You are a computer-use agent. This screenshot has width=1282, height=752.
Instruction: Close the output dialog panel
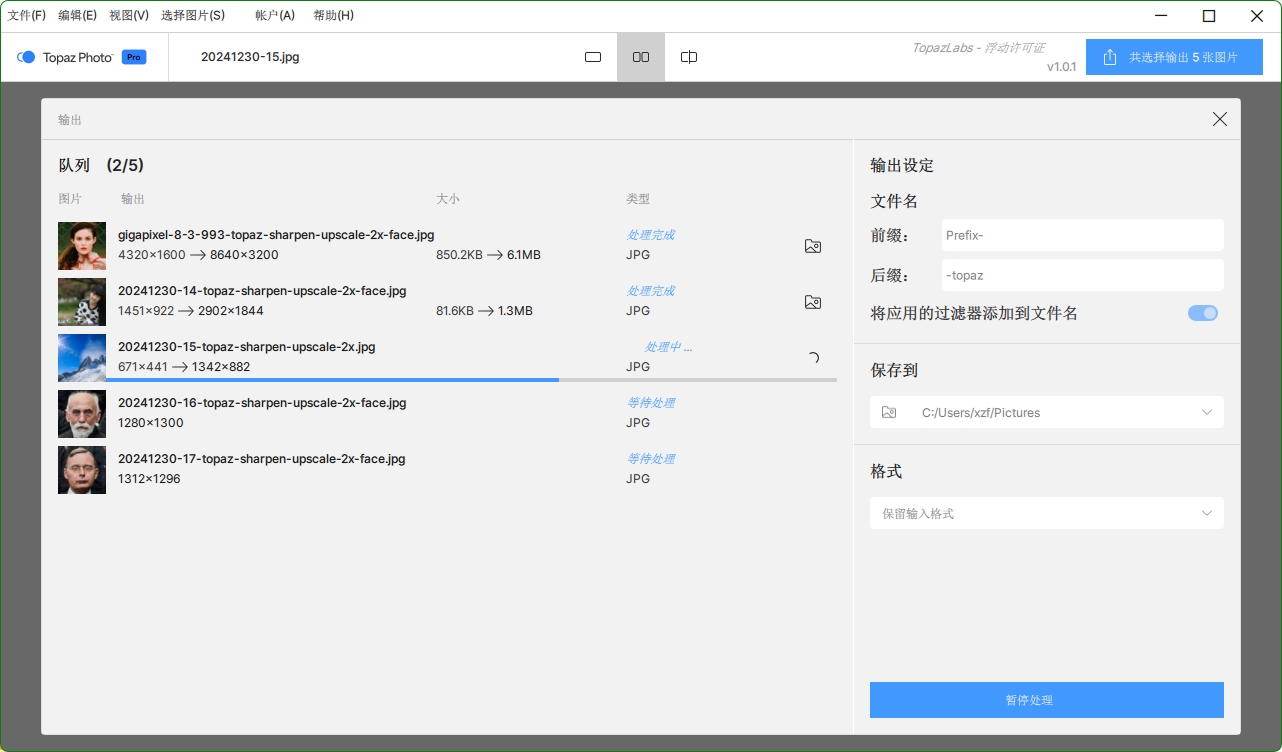coord(1219,119)
